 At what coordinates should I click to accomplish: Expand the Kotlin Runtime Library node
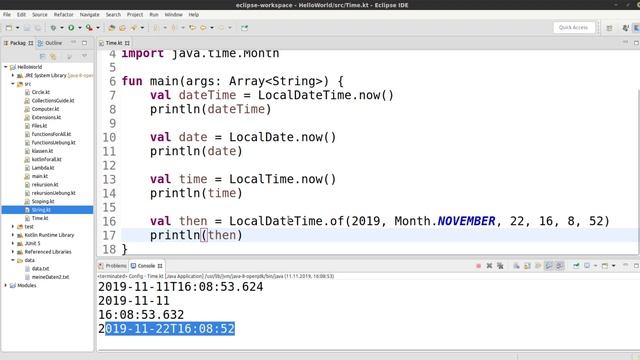[x=13, y=235]
